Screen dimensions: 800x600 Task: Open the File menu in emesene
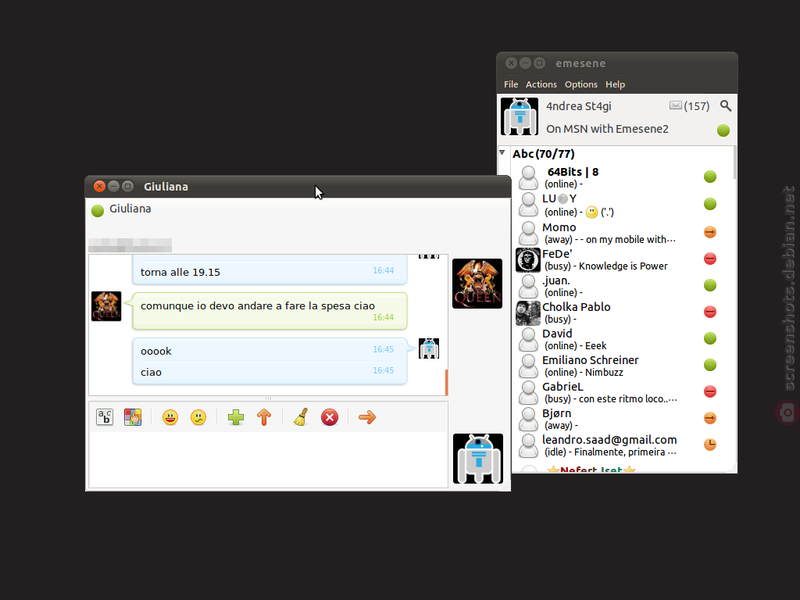tap(511, 84)
